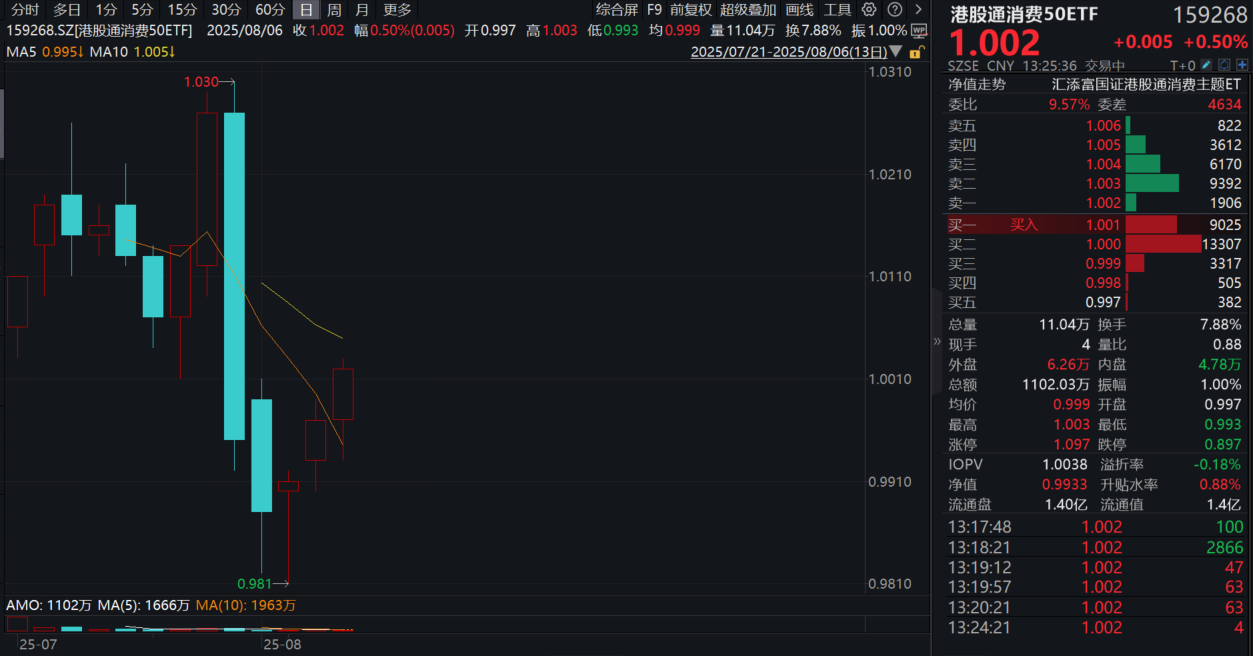Toggle the 超级叠加 overlay option
Viewport: 1253px width, 656px height.
748,9
